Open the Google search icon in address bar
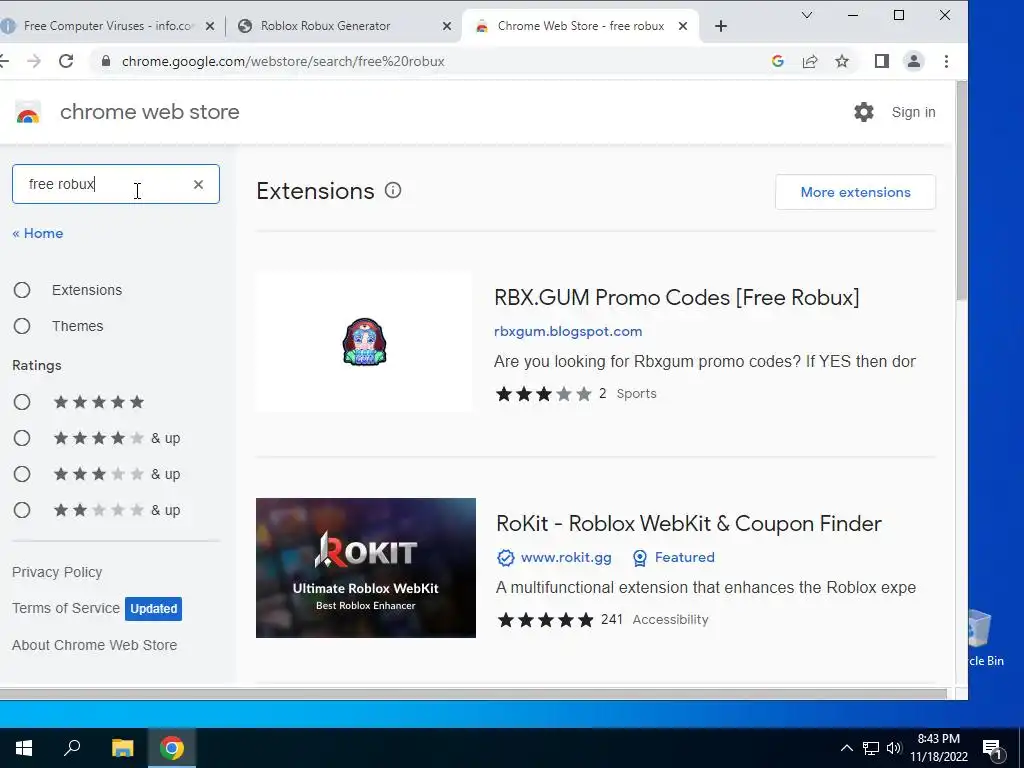This screenshot has width=1024, height=768. click(777, 61)
